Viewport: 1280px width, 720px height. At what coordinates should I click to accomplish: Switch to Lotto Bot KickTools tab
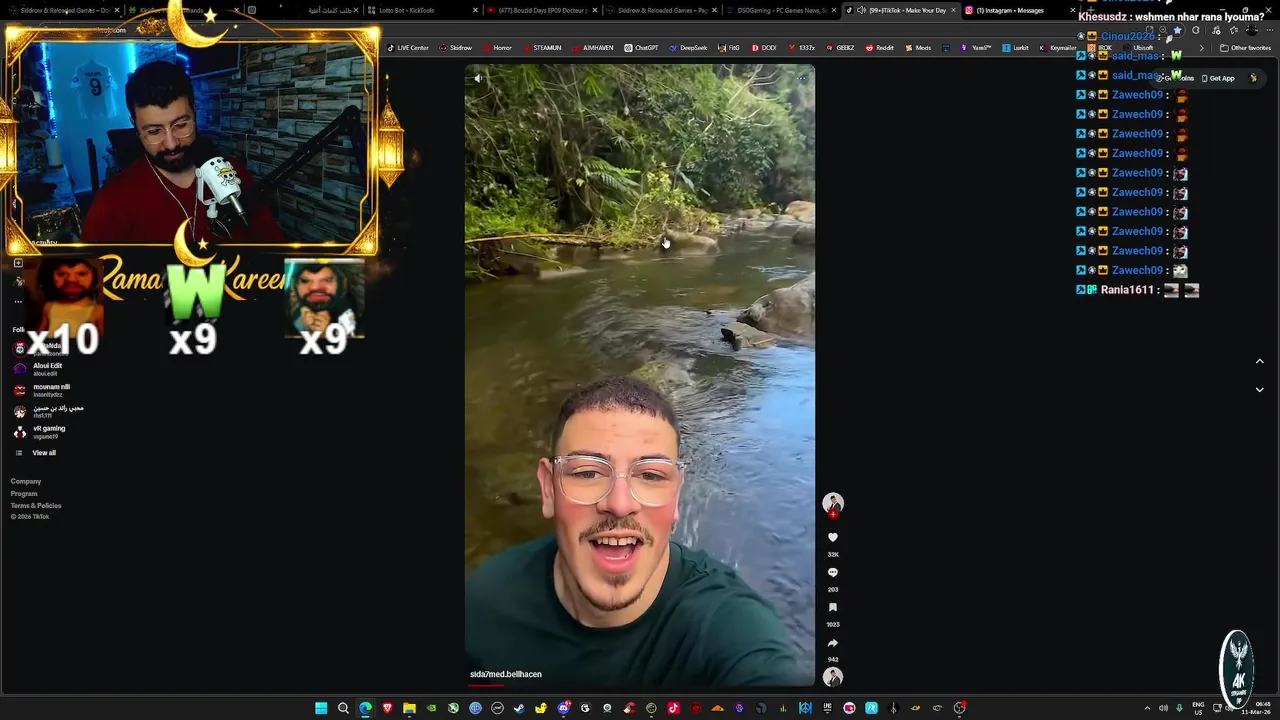pos(420,10)
